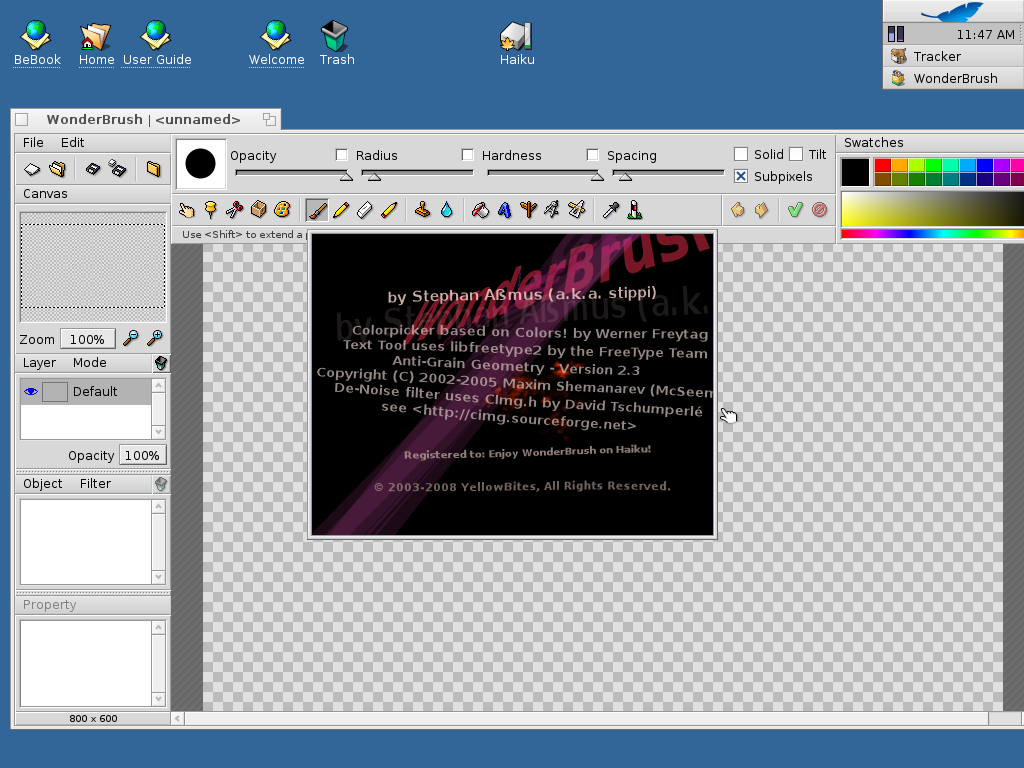Select the yellow pencil tool

point(341,210)
